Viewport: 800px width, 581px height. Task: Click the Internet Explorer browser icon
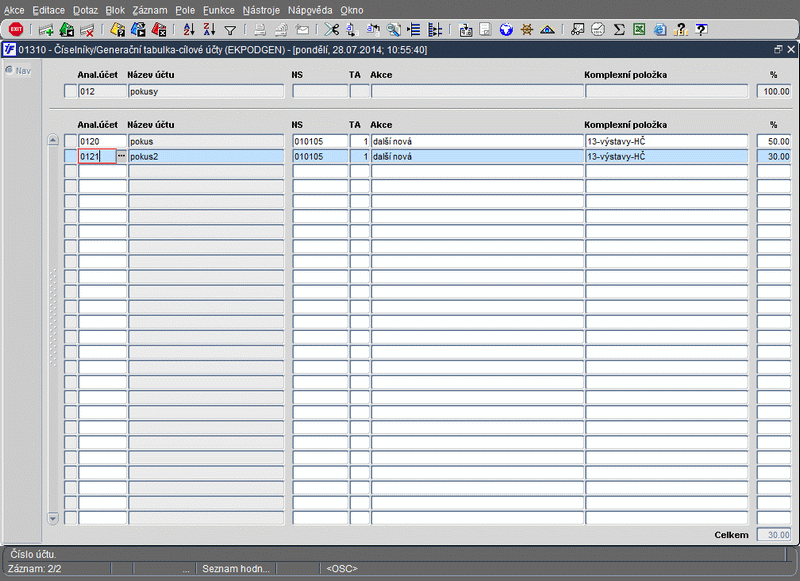click(x=660, y=30)
